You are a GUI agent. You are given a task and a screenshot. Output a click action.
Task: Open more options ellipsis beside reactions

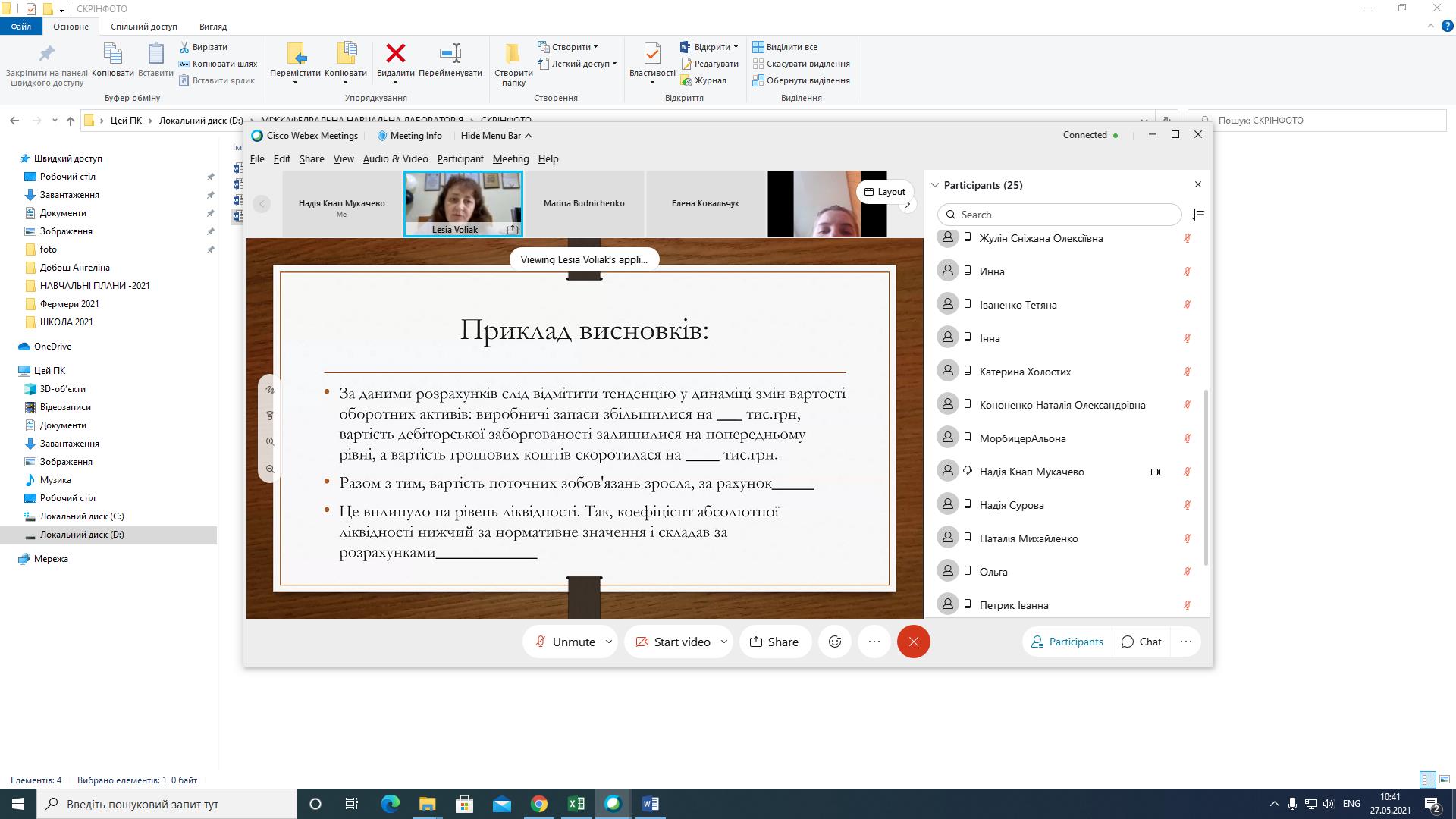tap(874, 642)
